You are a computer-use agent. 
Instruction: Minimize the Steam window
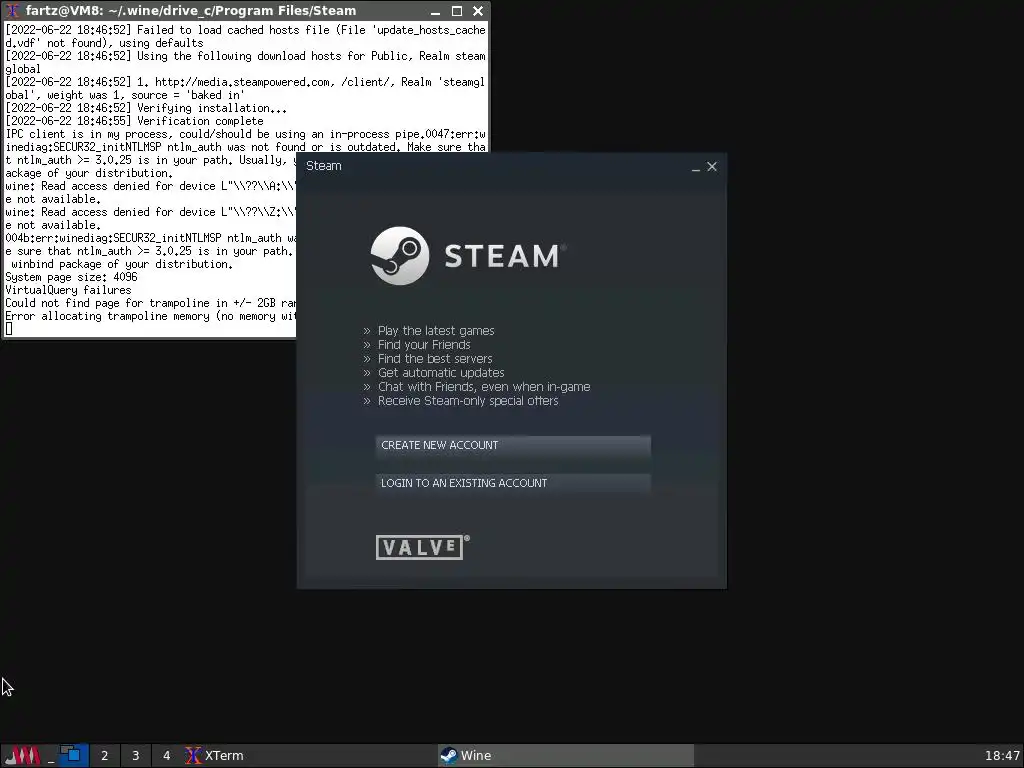click(x=696, y=167)
